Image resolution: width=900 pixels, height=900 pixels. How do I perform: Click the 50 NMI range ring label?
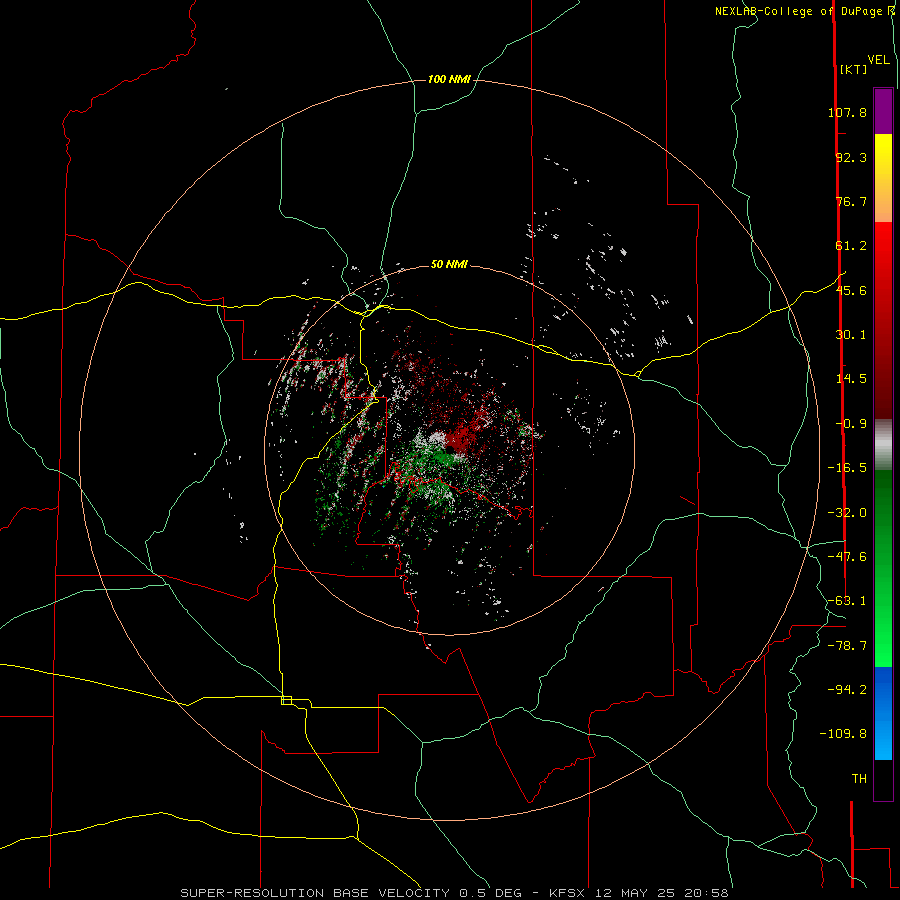(449, 264)
